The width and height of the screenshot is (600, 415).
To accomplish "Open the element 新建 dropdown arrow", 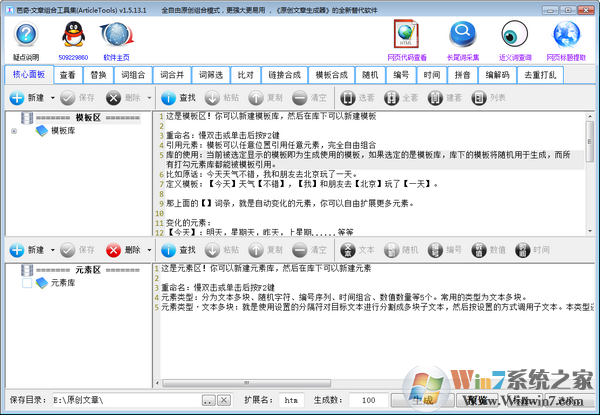I will click(52, 250).
